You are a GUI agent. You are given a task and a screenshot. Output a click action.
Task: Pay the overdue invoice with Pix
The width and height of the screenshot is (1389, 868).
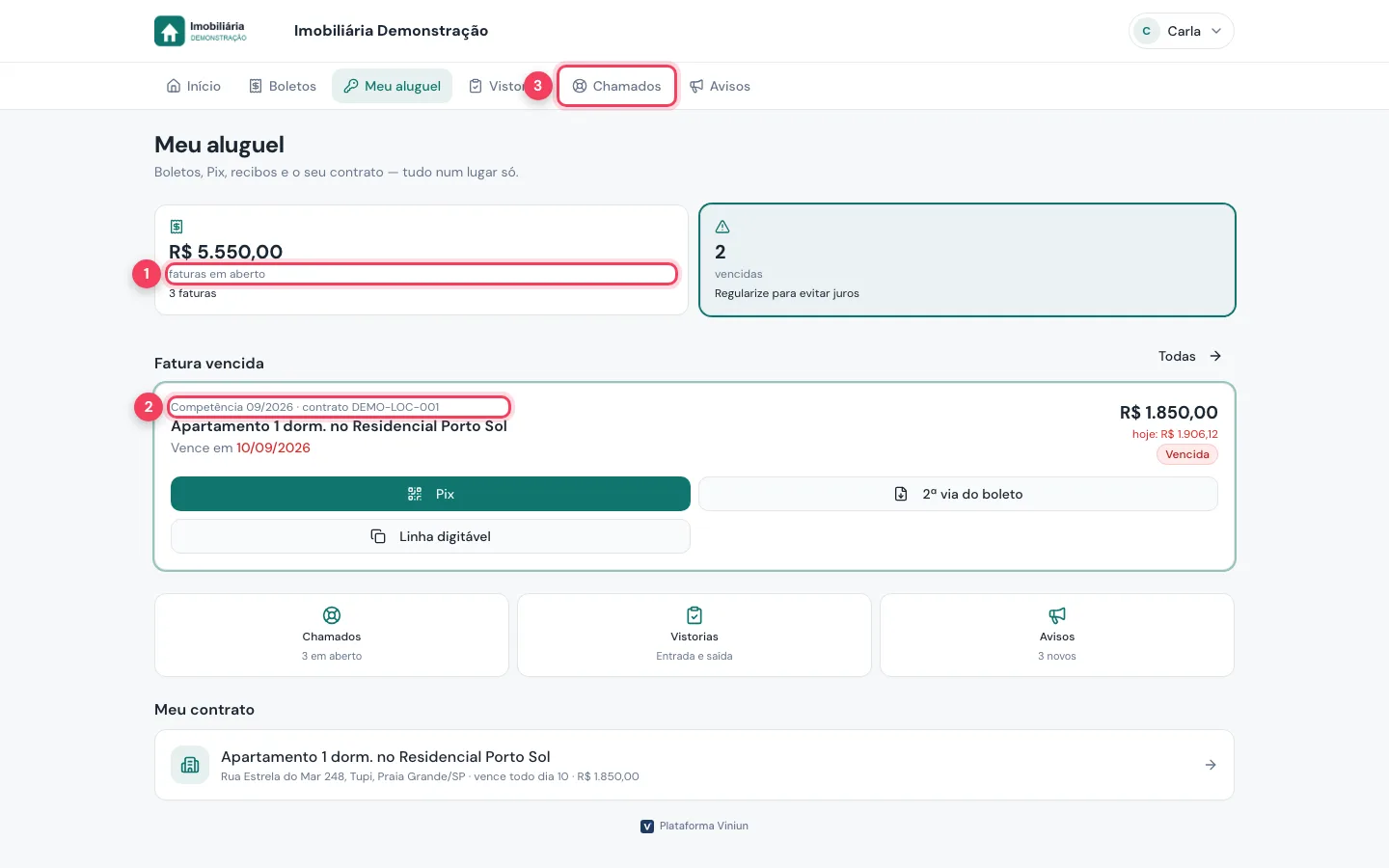click(x=430, y=494)
